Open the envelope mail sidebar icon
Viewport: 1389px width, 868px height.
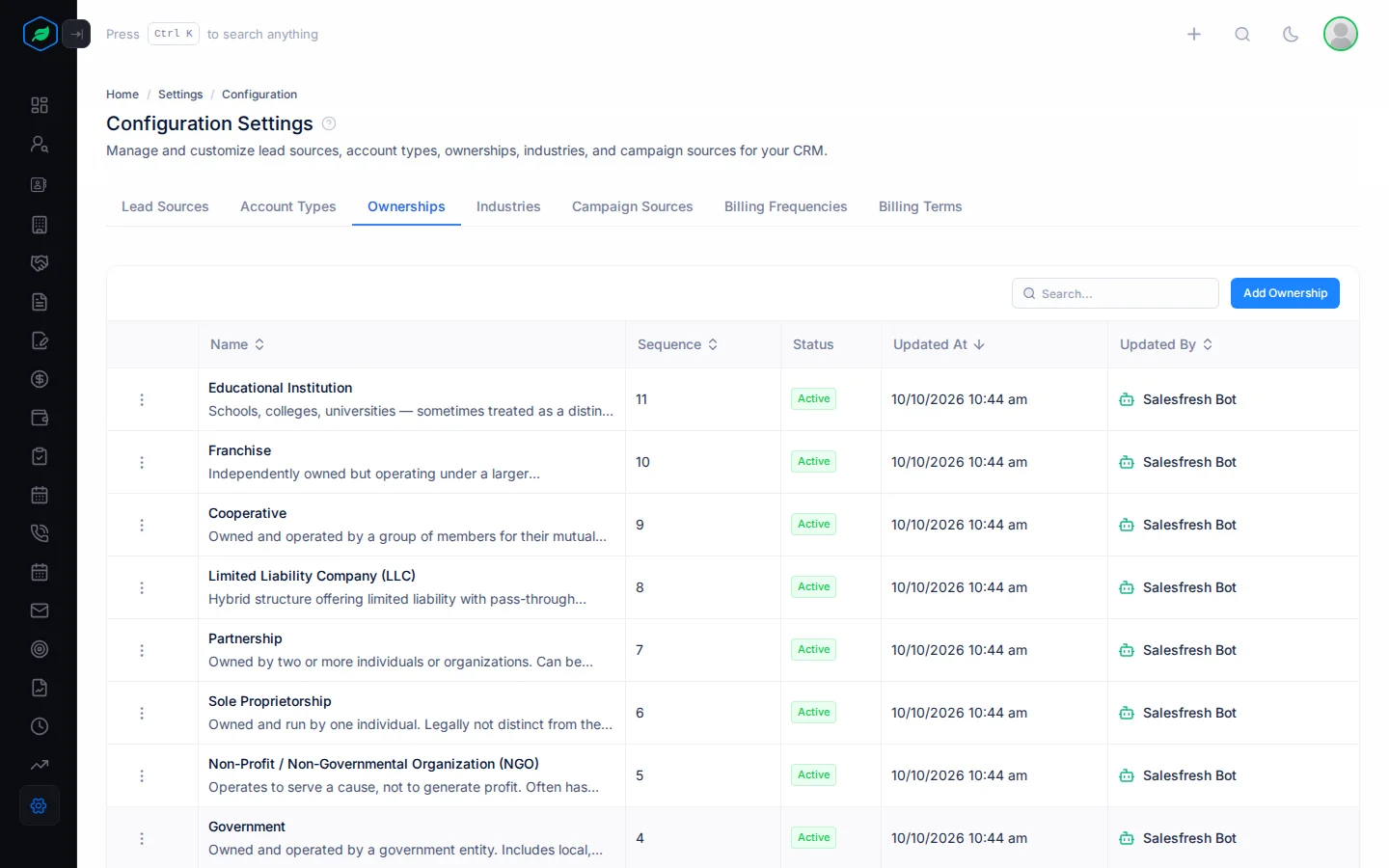[x=40, y=610]
